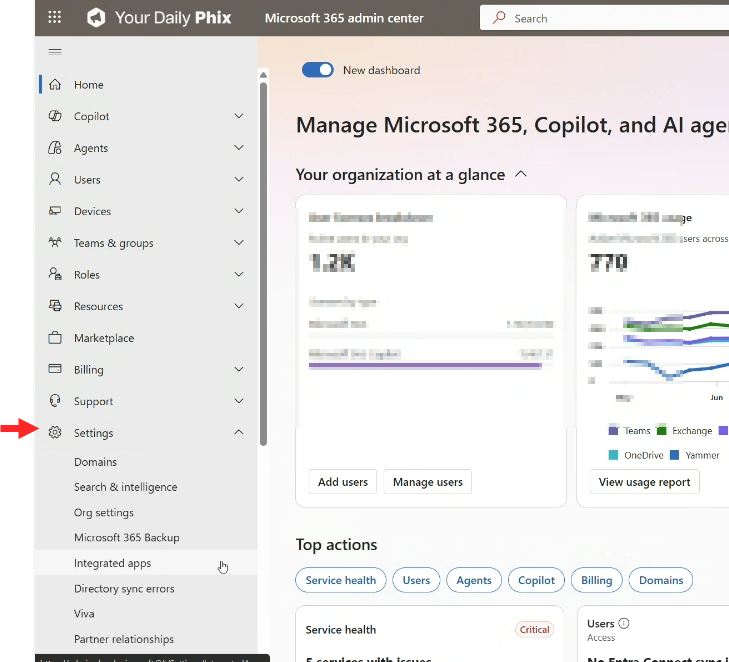729x662 pixels.
Task: Open Domains under Settings
Action: [95, 462]
